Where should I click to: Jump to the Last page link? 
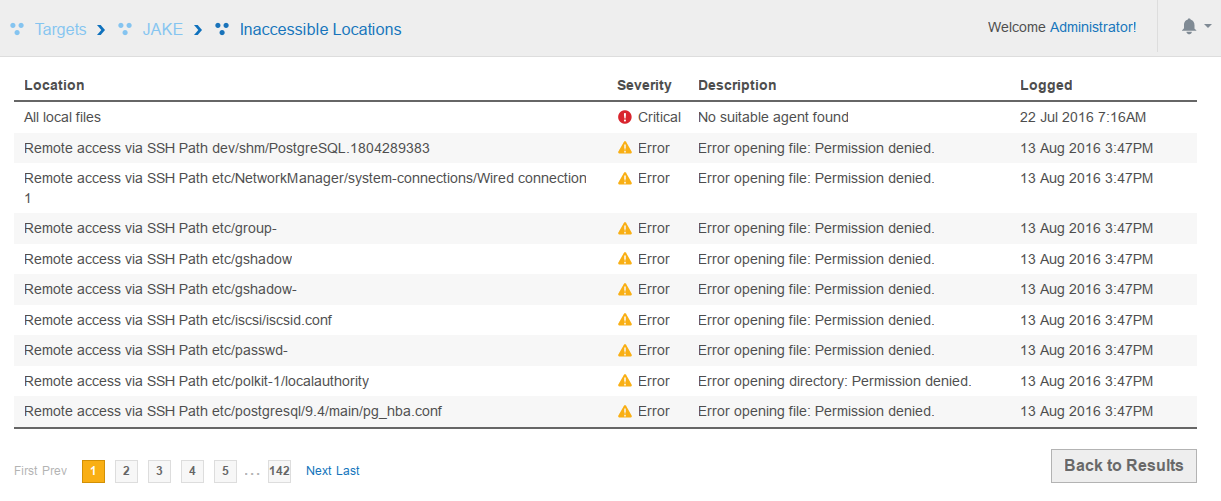(x=348, y=471)
